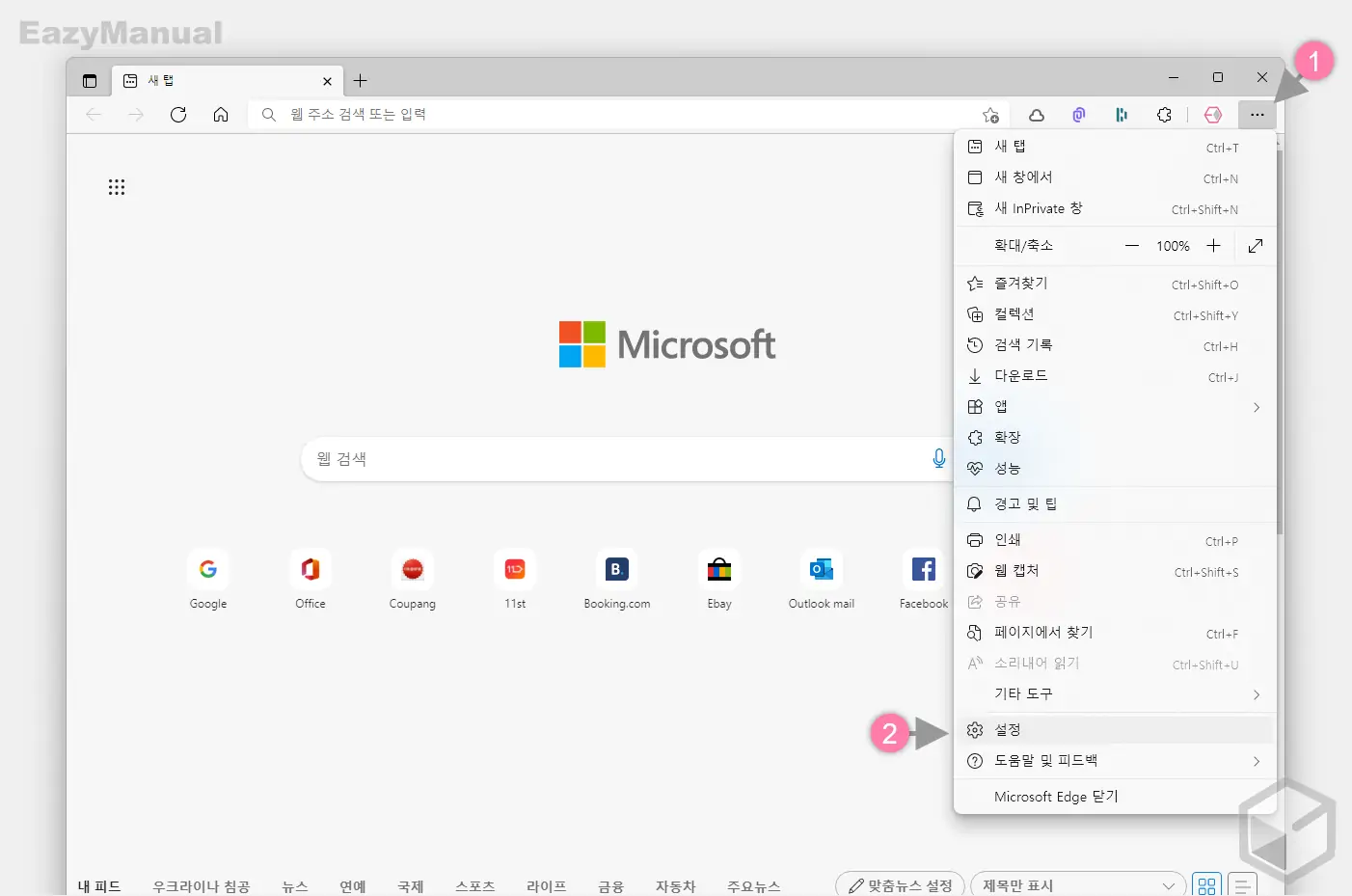This screenshot has width=1352, height=896.
Task: Expand 도움말 및 피드백 submenu
Action: tap(1114, 761)
